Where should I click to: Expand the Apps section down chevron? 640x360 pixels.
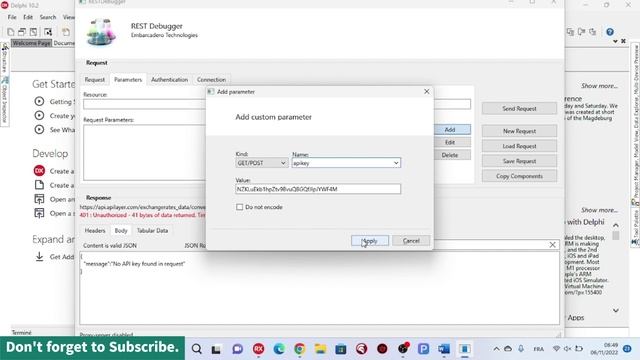point(616,311)
